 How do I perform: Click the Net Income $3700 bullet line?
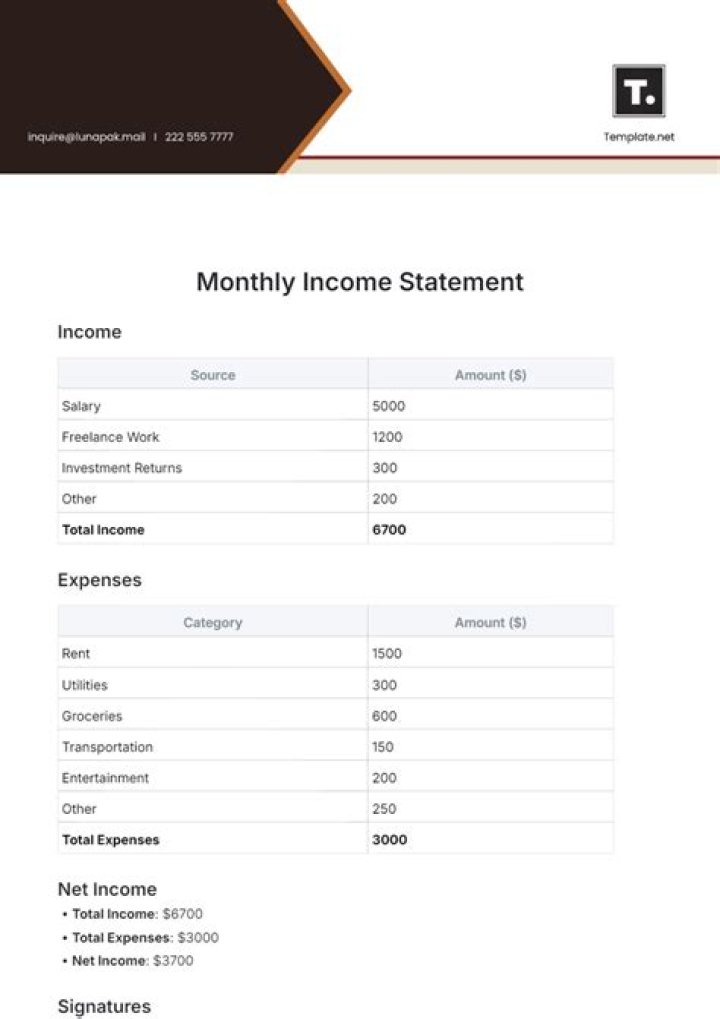133,961
